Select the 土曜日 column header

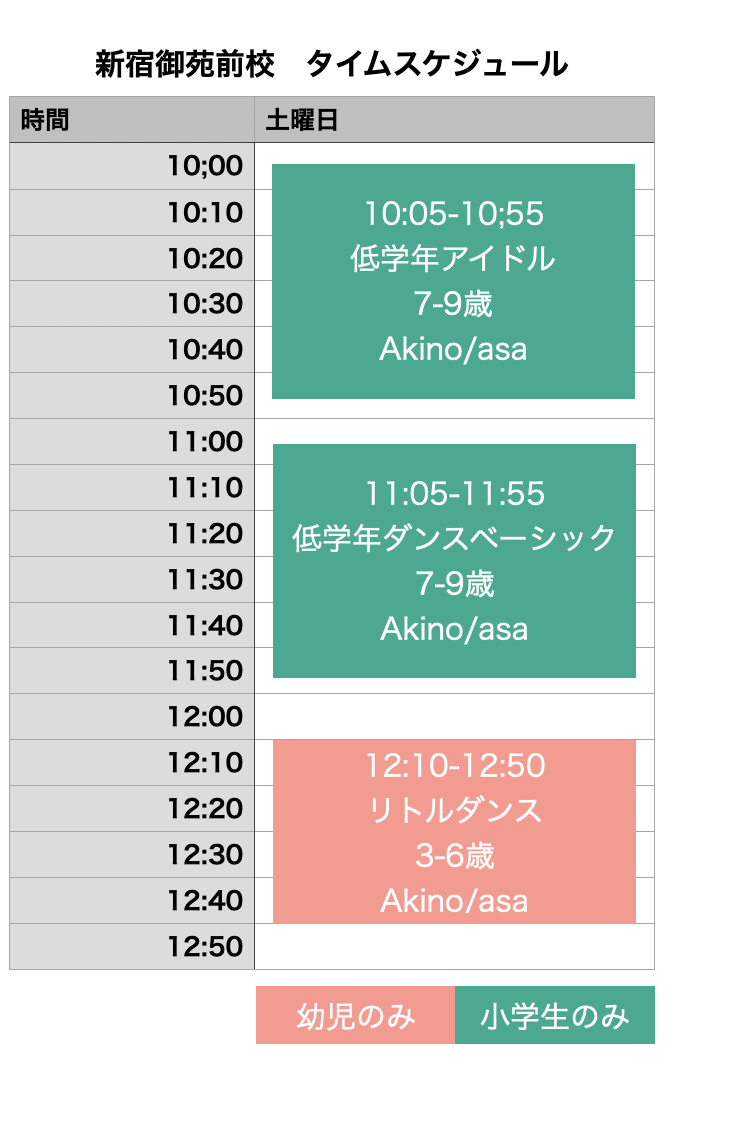[x=454, y=120]
